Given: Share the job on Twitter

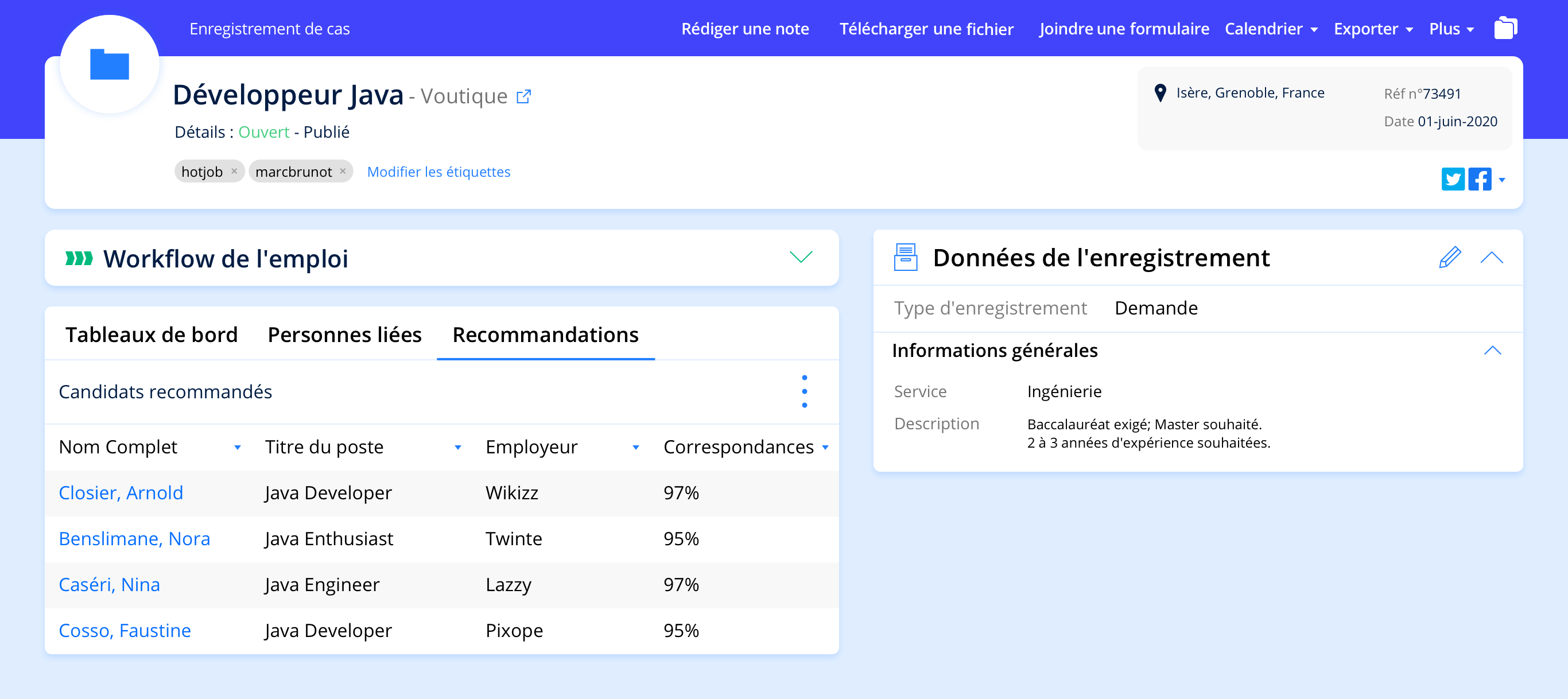Looking at the screenshot, I should (x=1453, y=179).
